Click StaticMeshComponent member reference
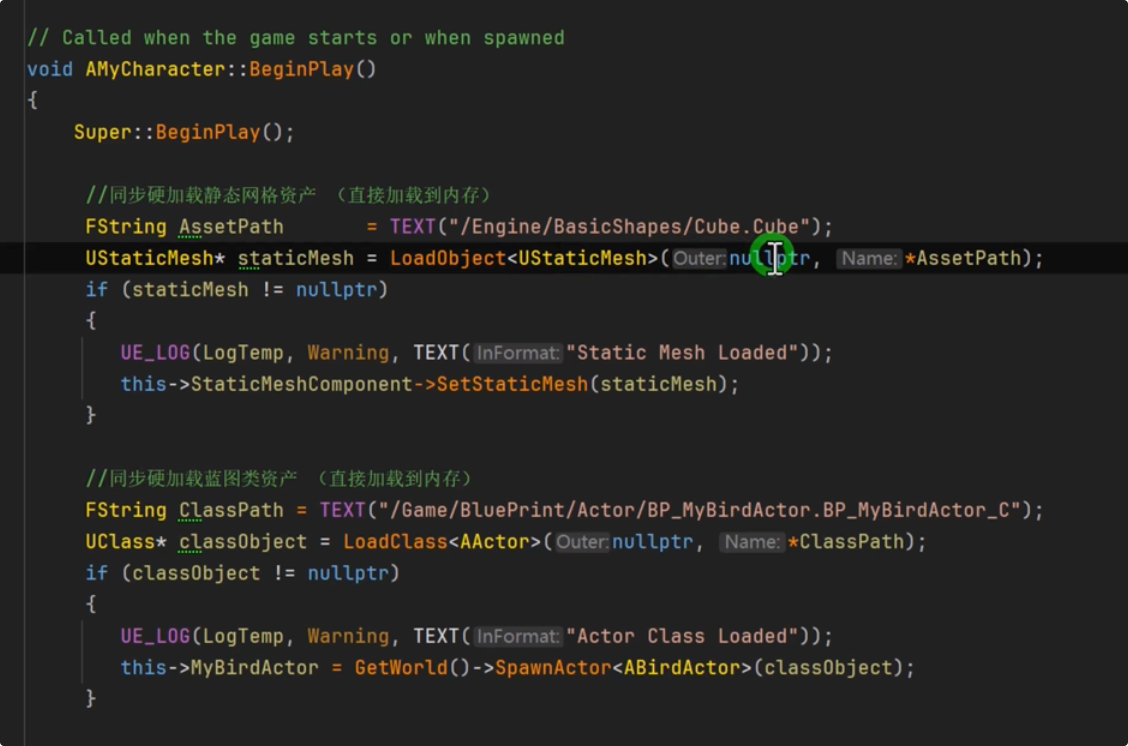 [x=301, y=384]
